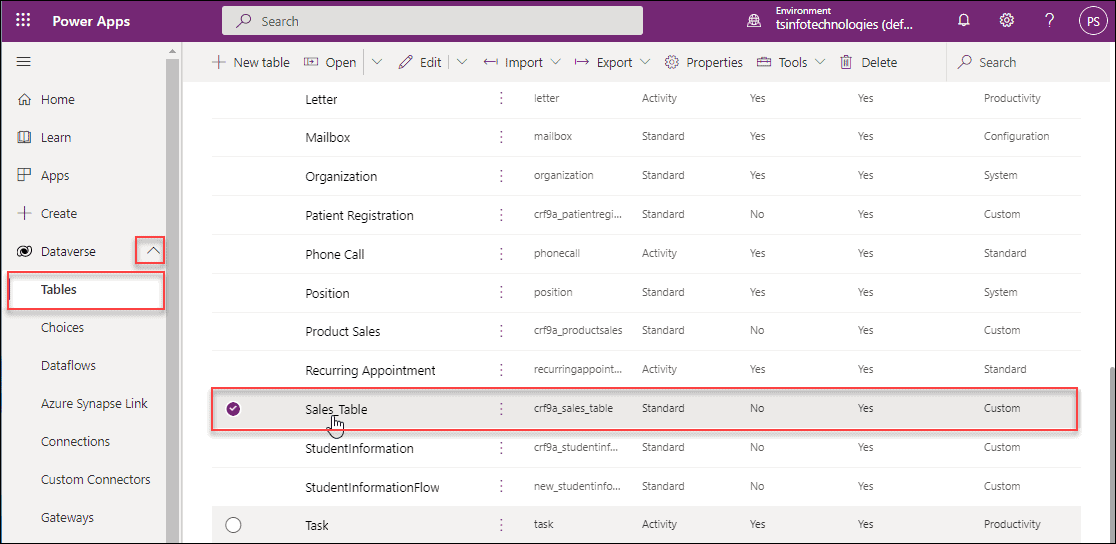The image size is (1116, 544).
Task: Open the more options dots for Position
Action: (502, 292)
